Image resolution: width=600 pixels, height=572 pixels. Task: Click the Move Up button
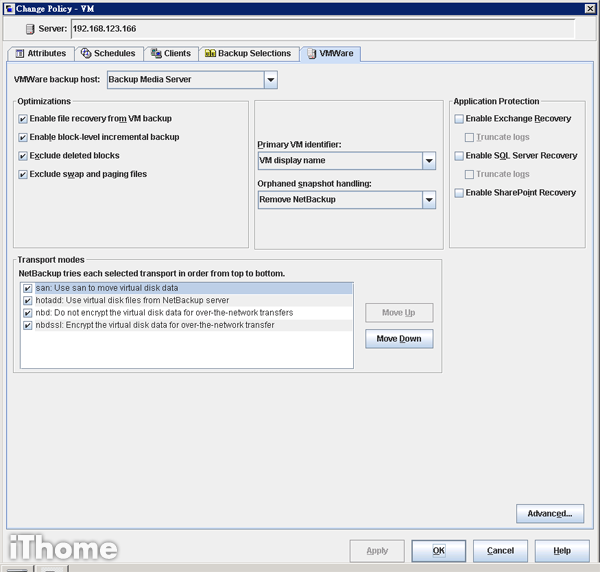399,313
